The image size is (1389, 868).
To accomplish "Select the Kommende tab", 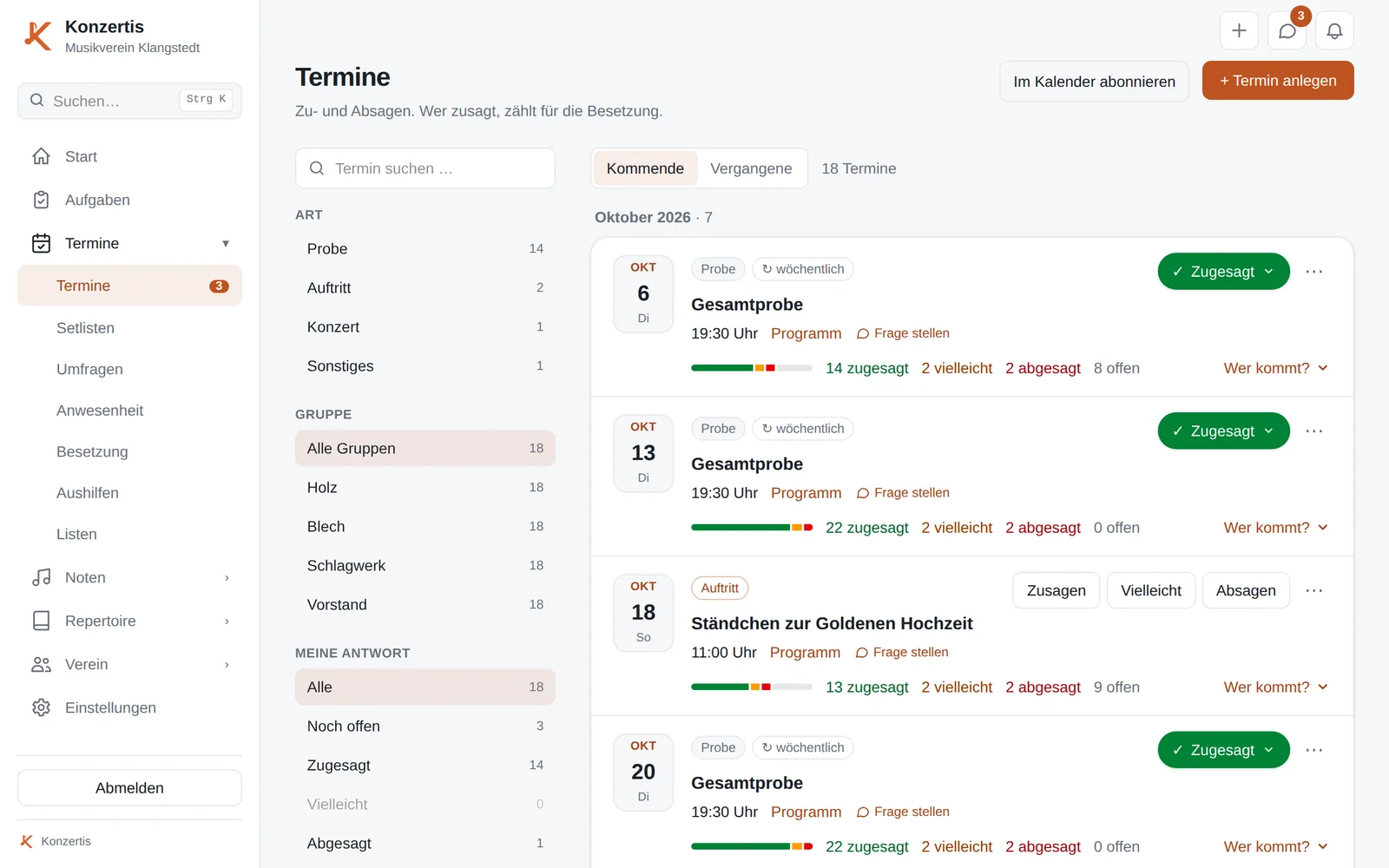I will pos(645,168).
